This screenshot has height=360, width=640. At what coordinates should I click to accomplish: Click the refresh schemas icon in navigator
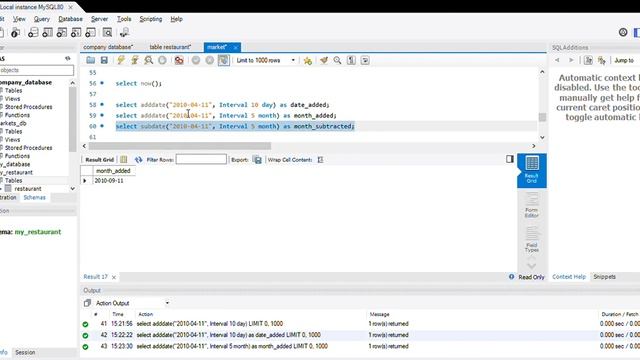[x=68, y=59]
